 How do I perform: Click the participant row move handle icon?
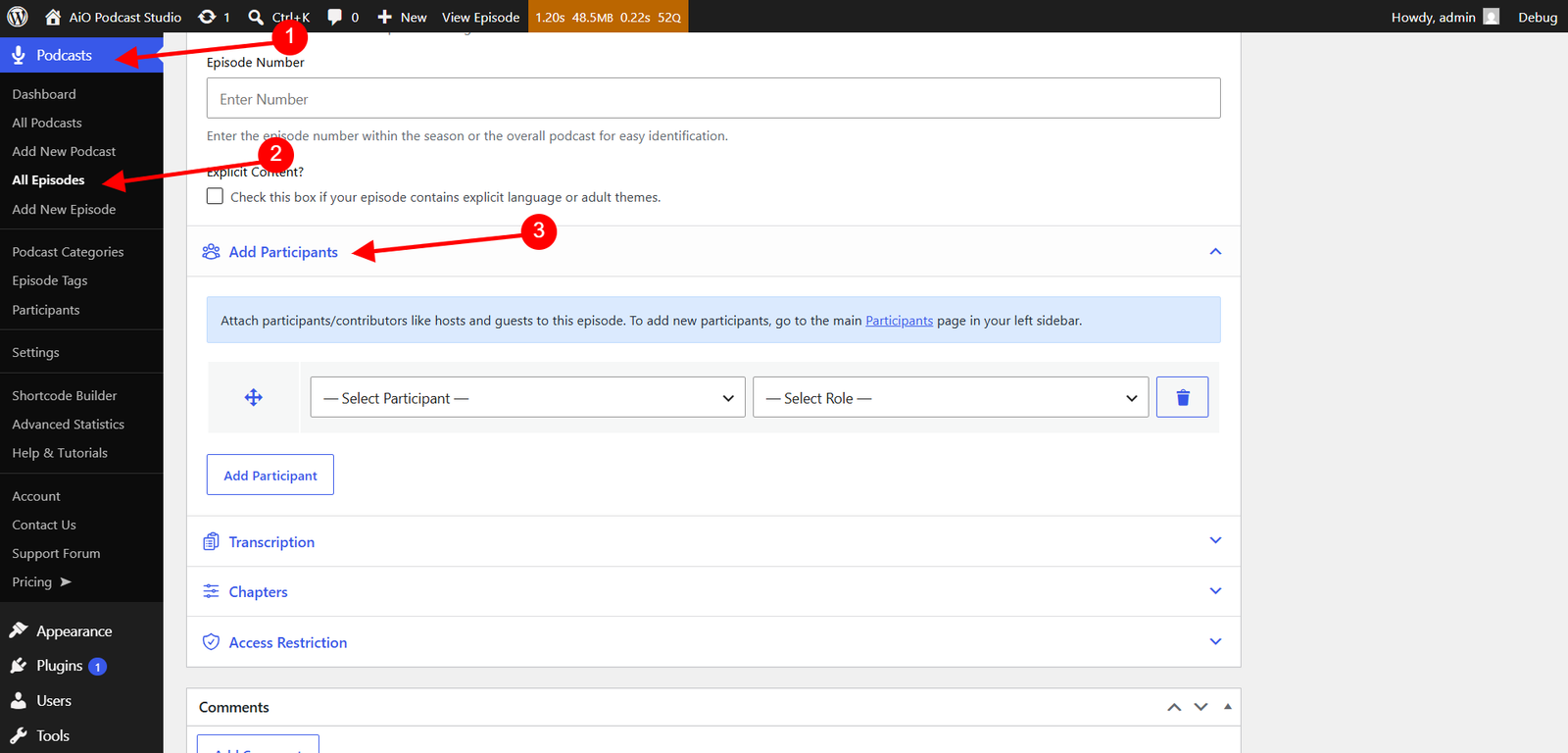(254, 397)
